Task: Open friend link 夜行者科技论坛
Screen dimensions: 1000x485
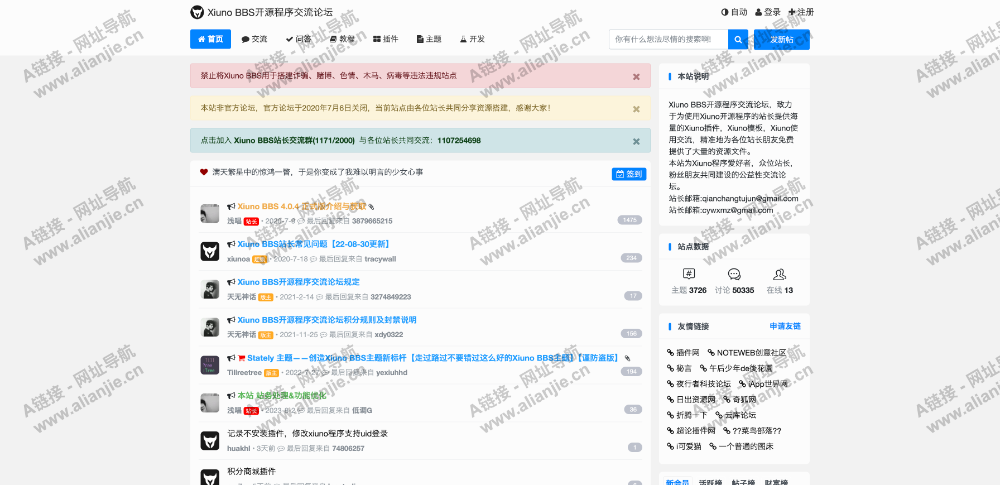Action: click(x=699, y=384)
